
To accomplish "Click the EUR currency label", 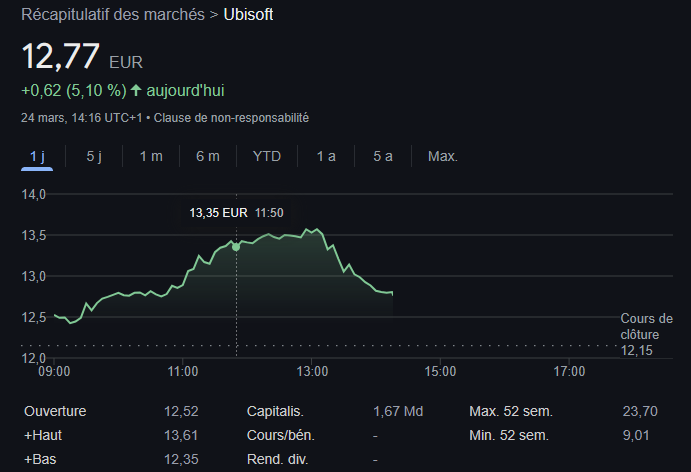I will coord(126,62).
